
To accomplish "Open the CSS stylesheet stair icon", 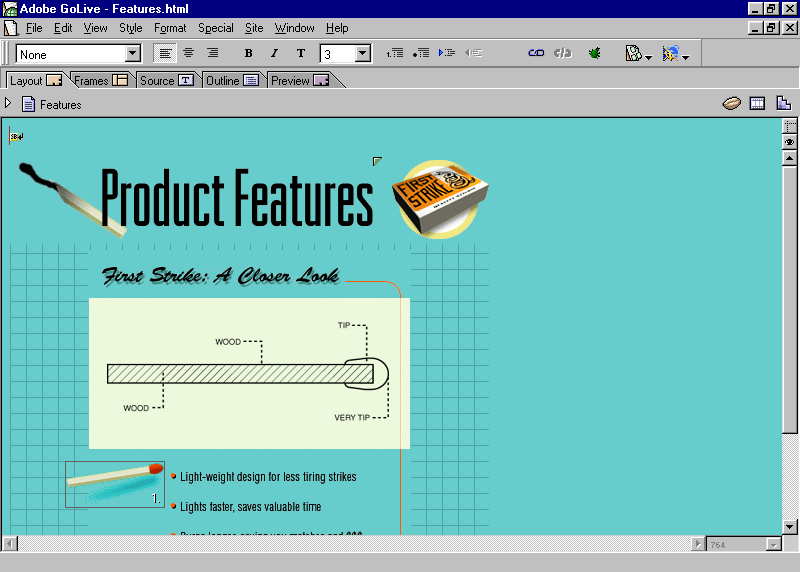I will click(784, 104).
